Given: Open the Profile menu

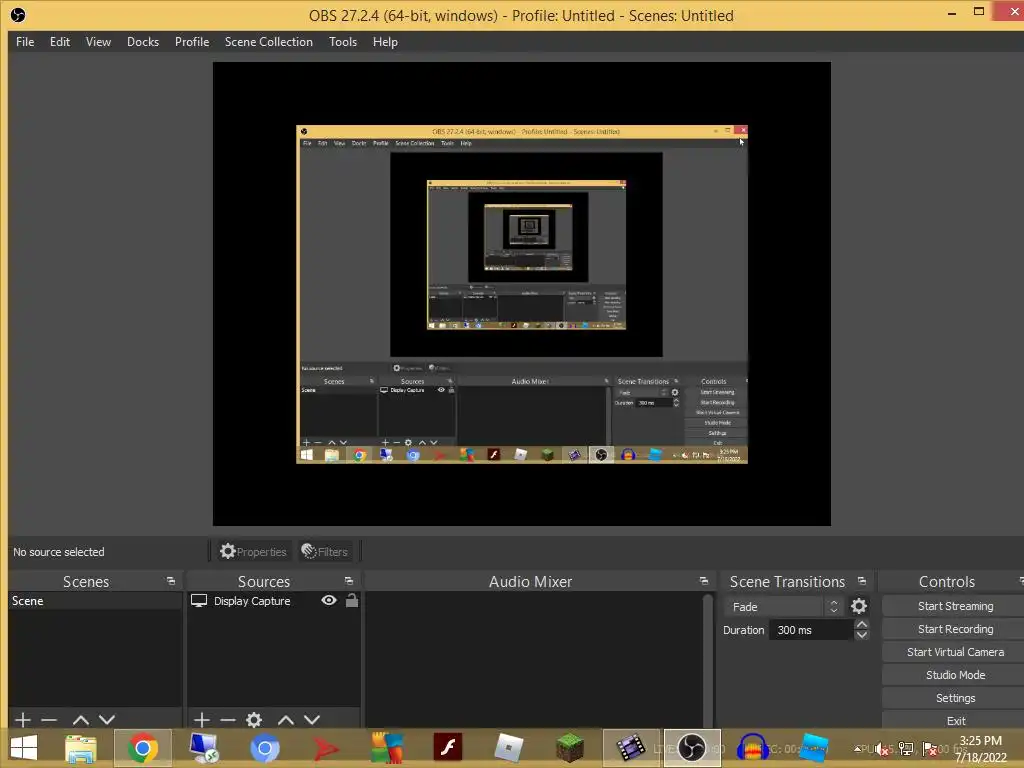Looking at the screenshot, I should tap(192, 42).
